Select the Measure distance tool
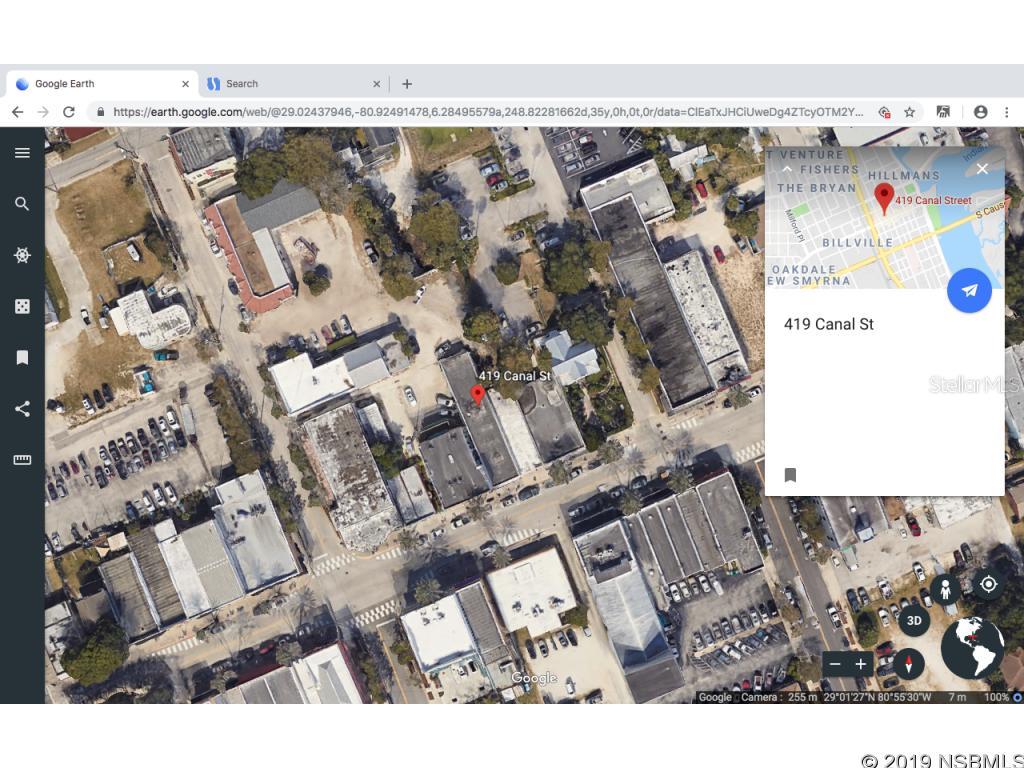 click(22, 459)
